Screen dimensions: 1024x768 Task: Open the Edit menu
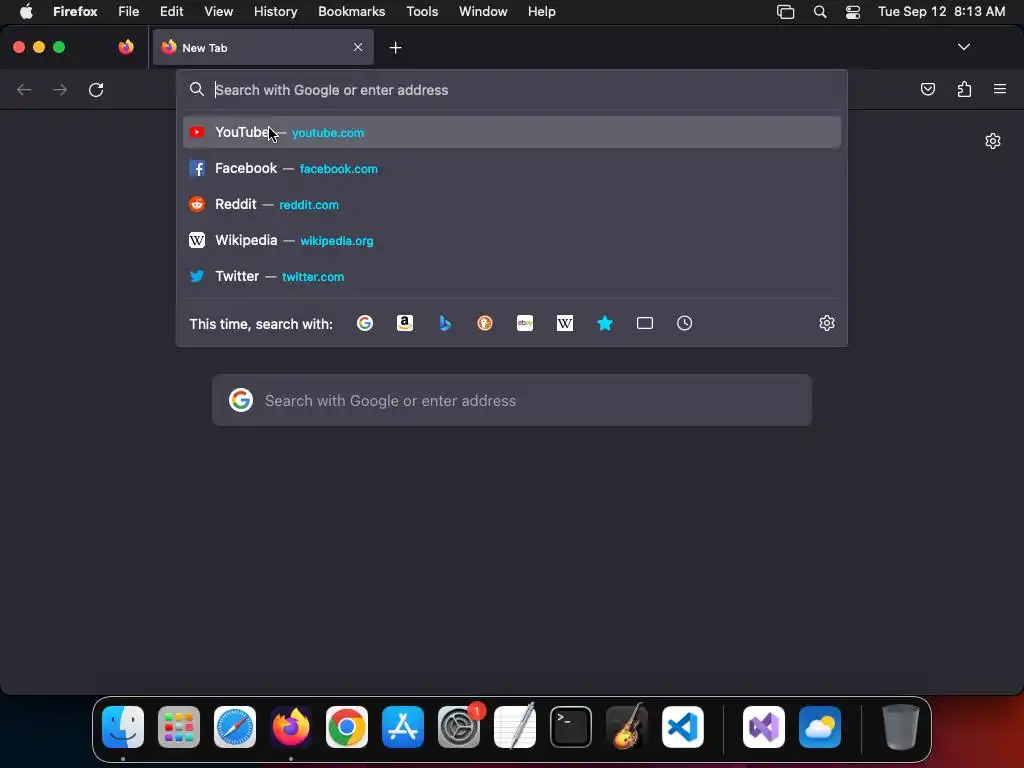click(x=172, y=11)
